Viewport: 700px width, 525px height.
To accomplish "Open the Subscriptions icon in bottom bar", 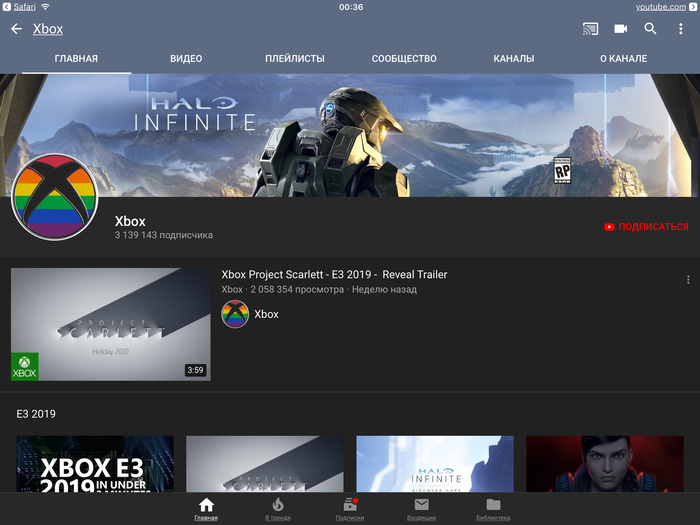I will [x=350, y=508].
